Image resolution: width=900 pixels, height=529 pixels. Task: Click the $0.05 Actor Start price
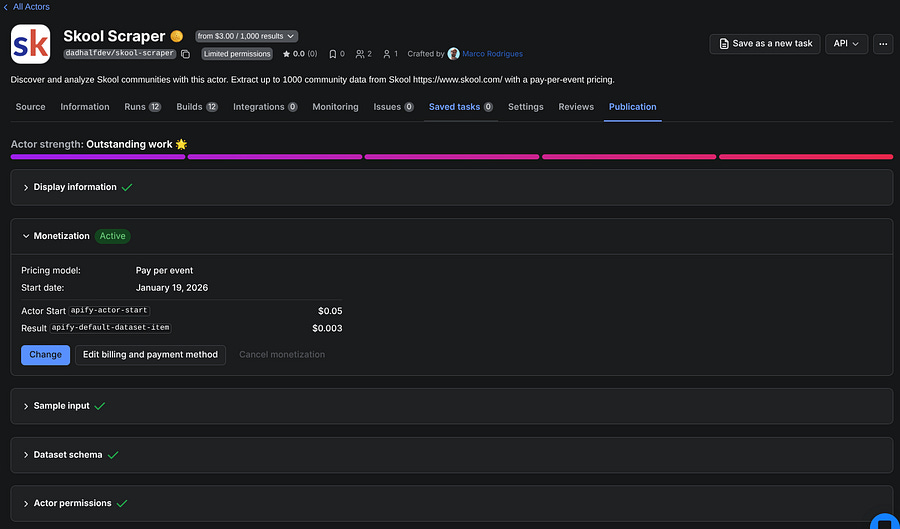coord(330,311)
